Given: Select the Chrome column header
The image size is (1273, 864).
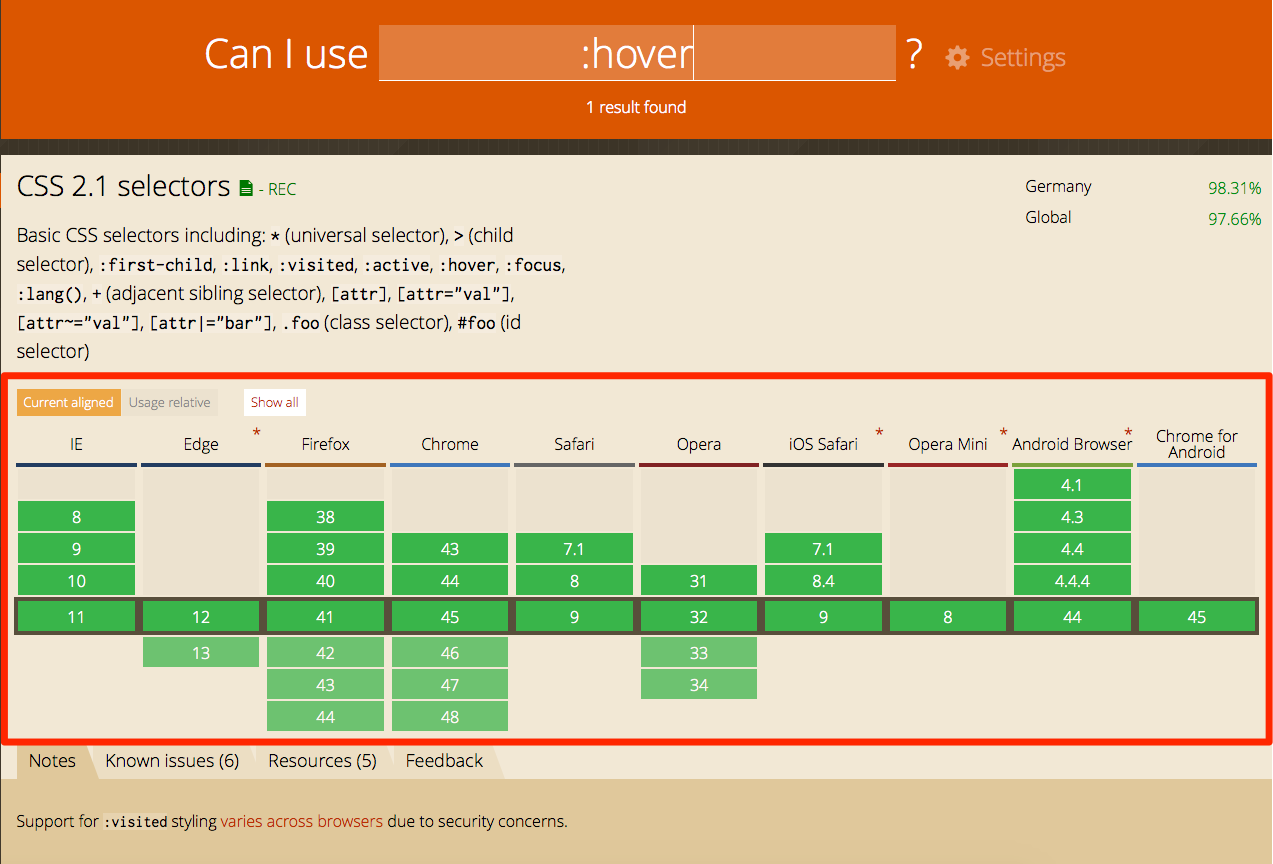Looking at the screenshot, I should (x=450, y=444).
